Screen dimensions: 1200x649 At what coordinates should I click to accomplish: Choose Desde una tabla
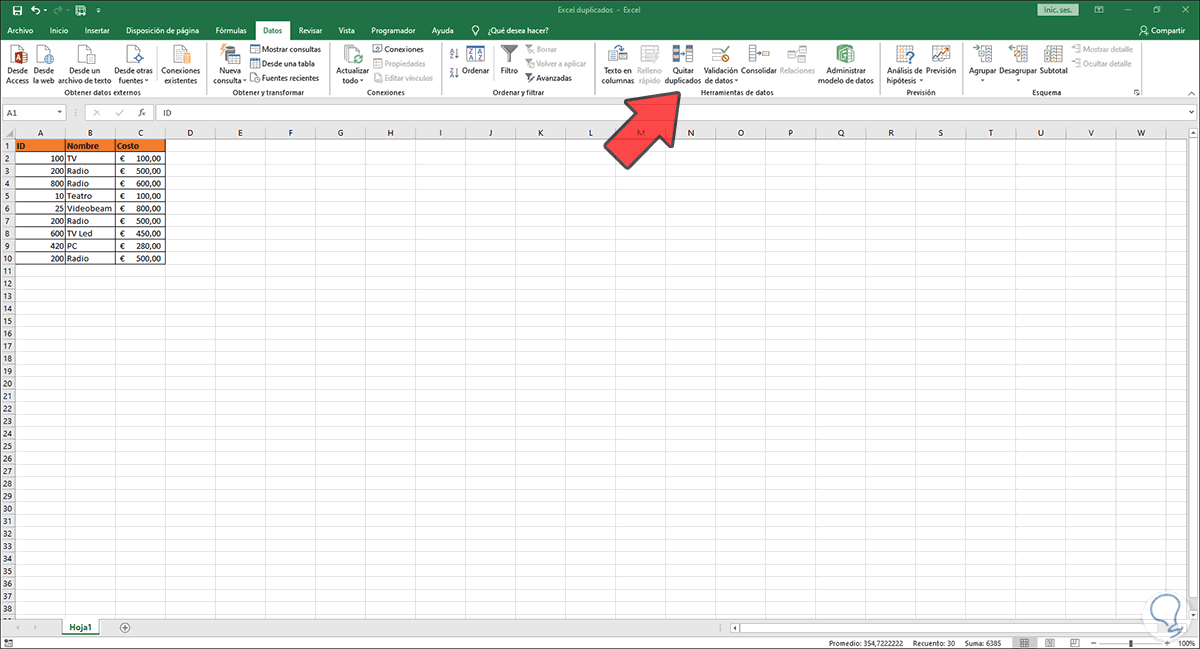tap(282, 63)
